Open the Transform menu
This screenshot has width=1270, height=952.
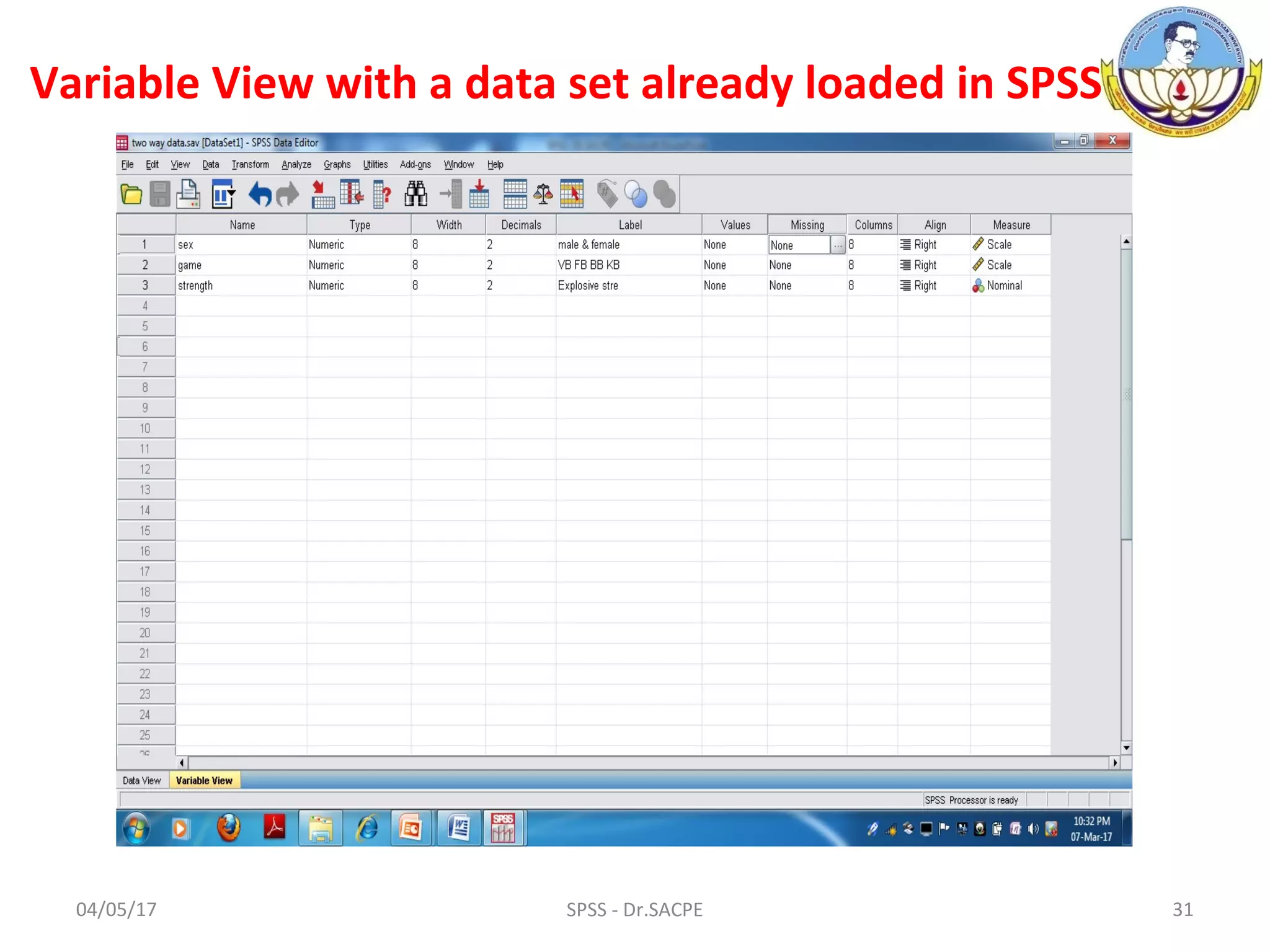250,164
